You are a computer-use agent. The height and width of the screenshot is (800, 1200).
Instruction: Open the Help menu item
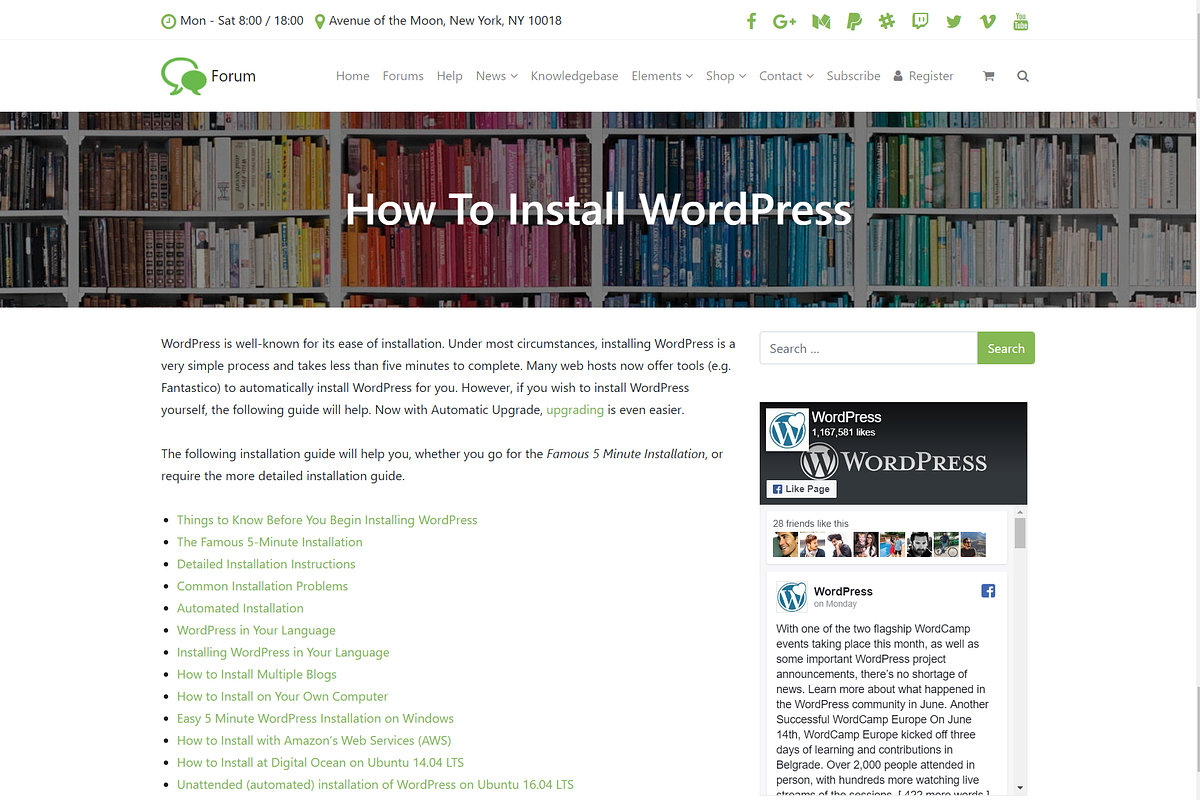[x=450, y=76]
